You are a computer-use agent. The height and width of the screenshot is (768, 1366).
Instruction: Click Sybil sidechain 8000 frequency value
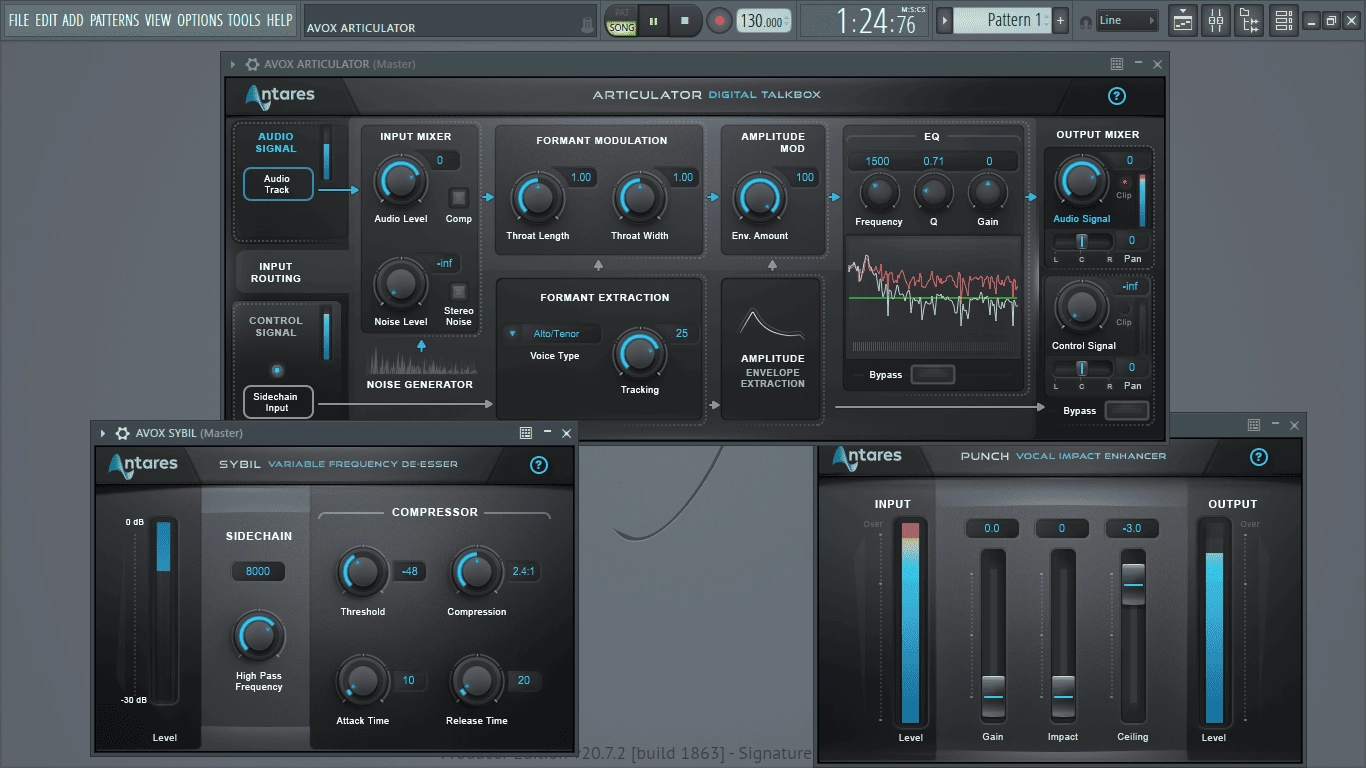click(258, 572)
